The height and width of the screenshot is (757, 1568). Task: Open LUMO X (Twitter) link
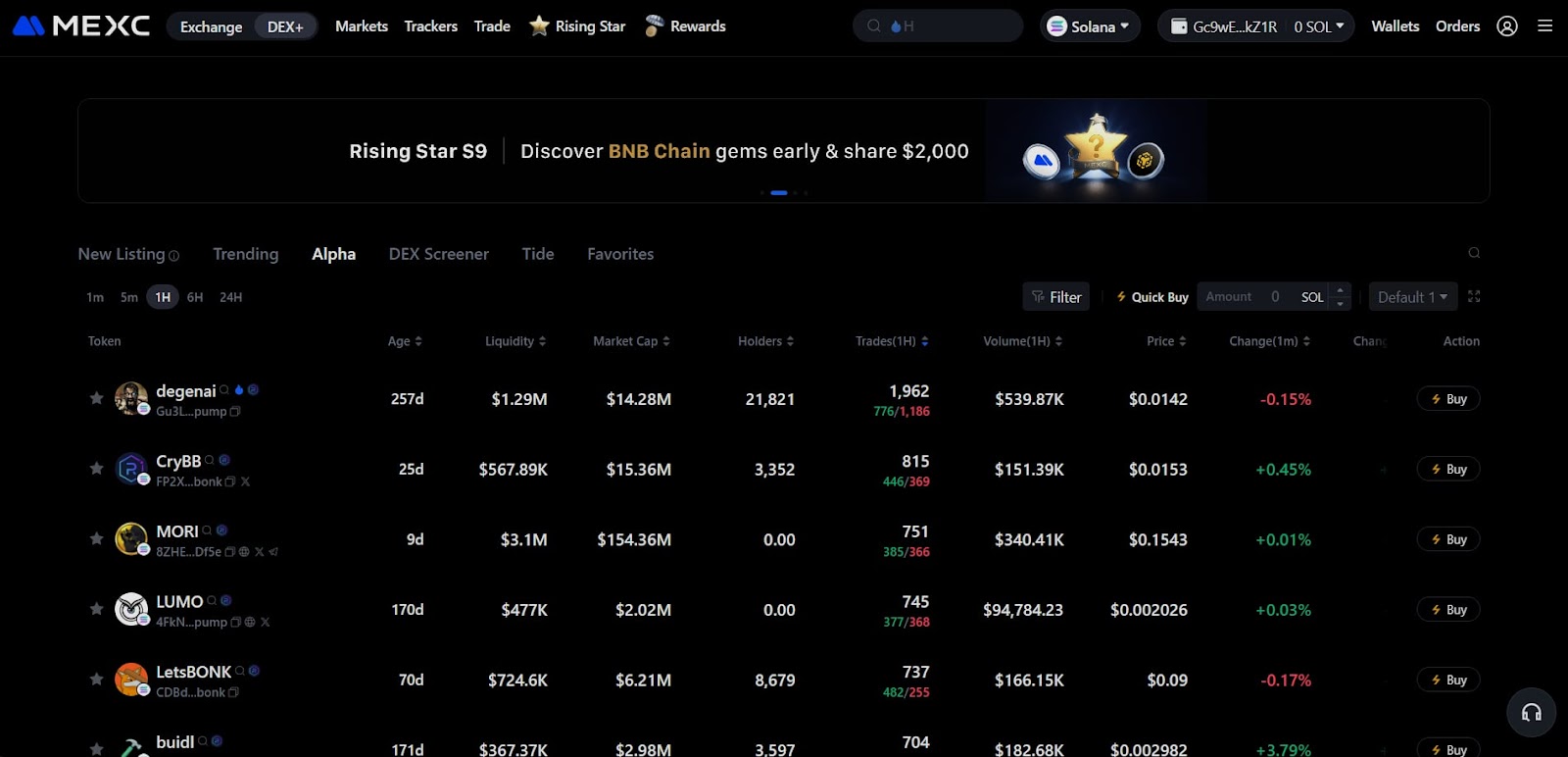[265, 622]
